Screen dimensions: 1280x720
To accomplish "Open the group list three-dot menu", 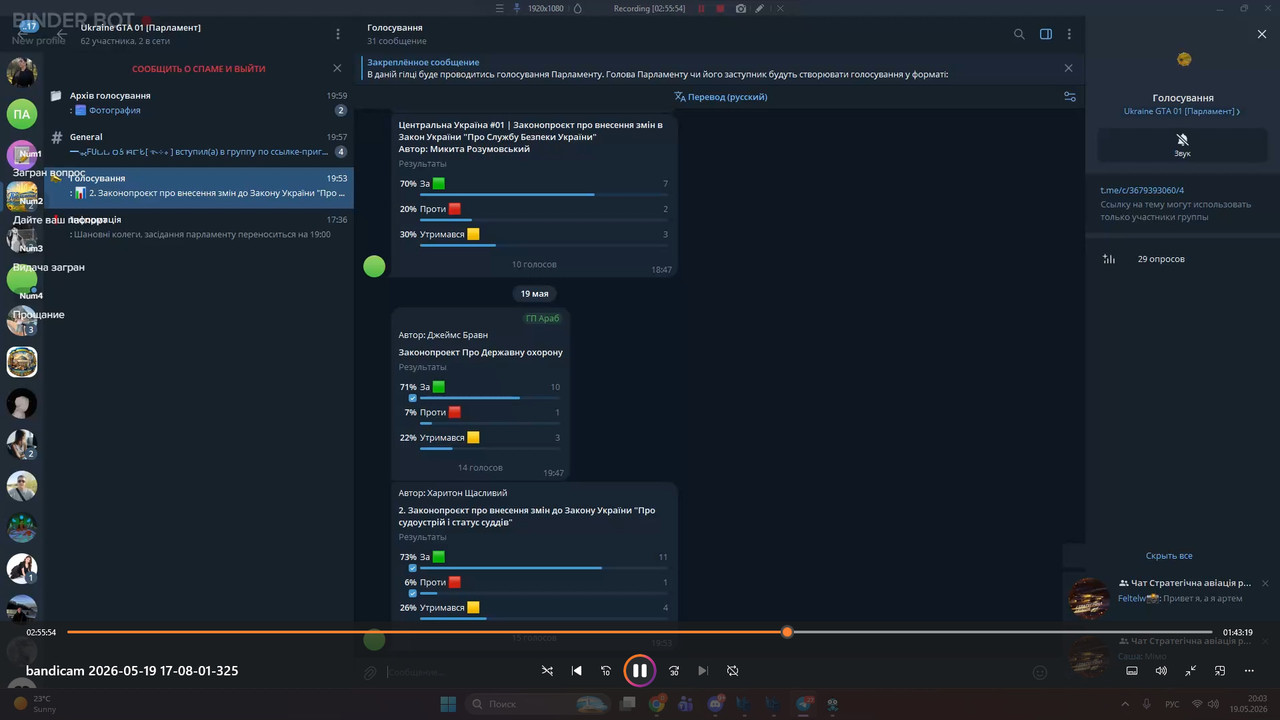I will 338,34.
